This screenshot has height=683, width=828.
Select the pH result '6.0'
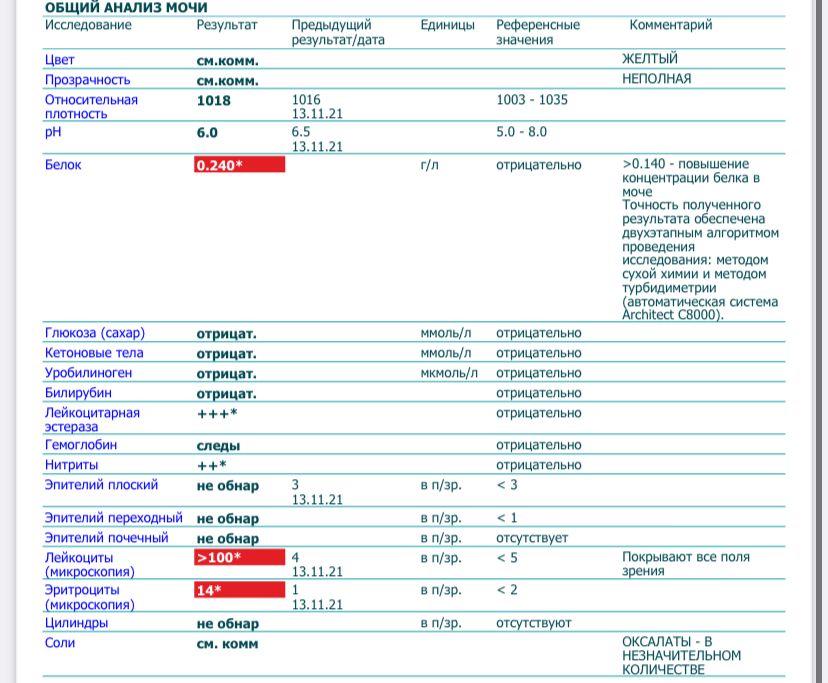tap(207, 133)
